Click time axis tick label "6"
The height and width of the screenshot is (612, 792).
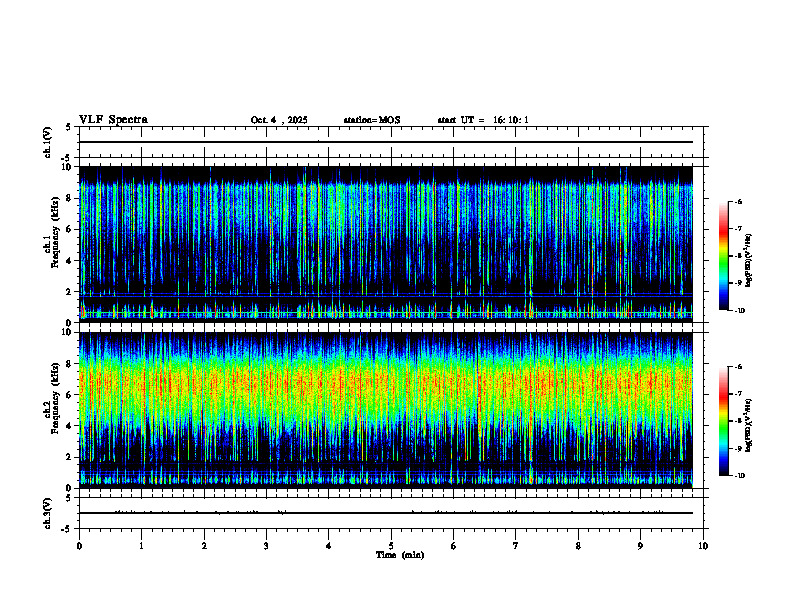tap(454, 546)
